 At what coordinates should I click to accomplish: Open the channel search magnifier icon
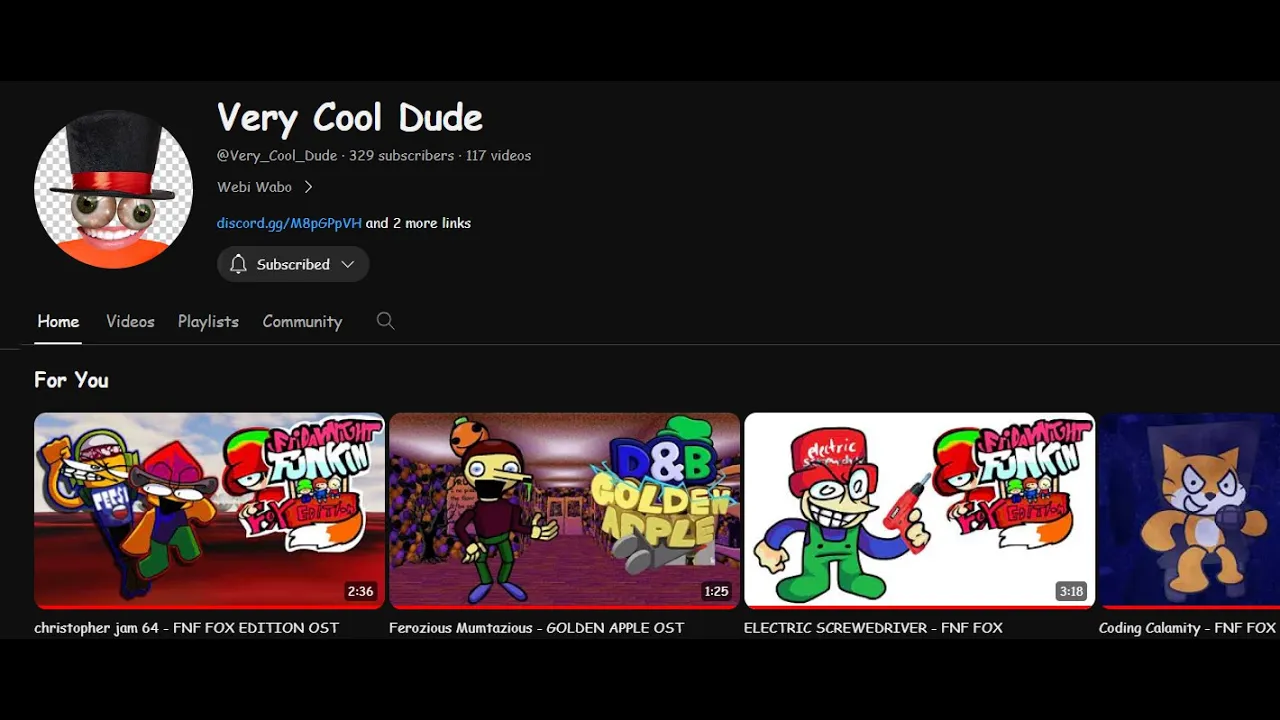(x=385, y=321)
